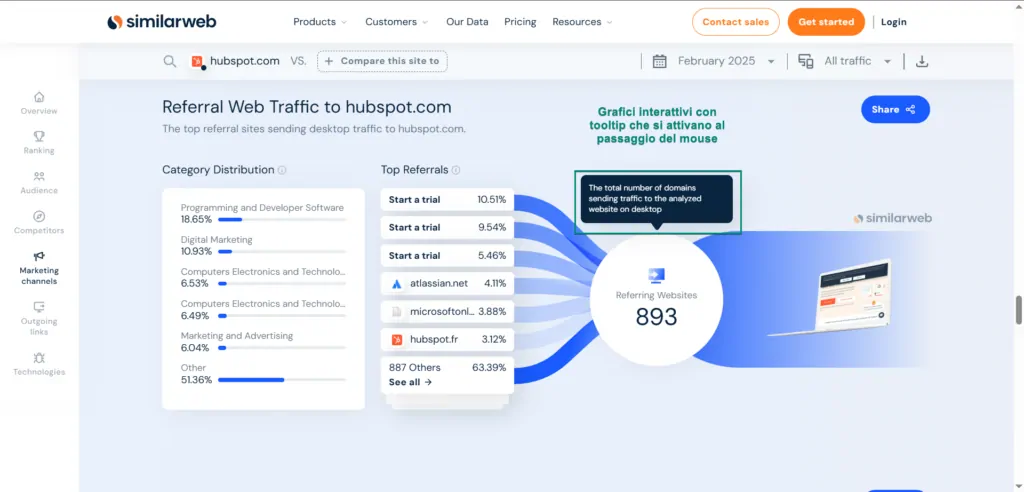Click the monitor icon above Referring Websites

point(656,275)
